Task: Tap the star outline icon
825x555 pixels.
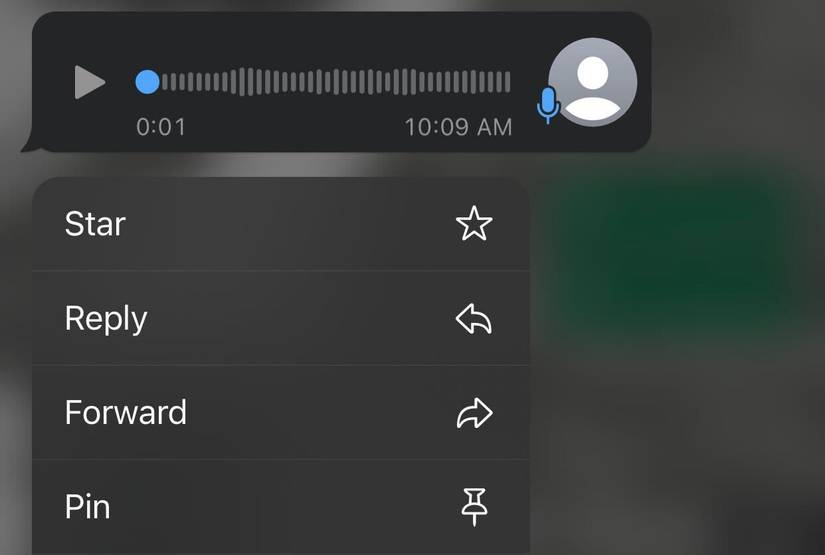Action: pos(474,224)
